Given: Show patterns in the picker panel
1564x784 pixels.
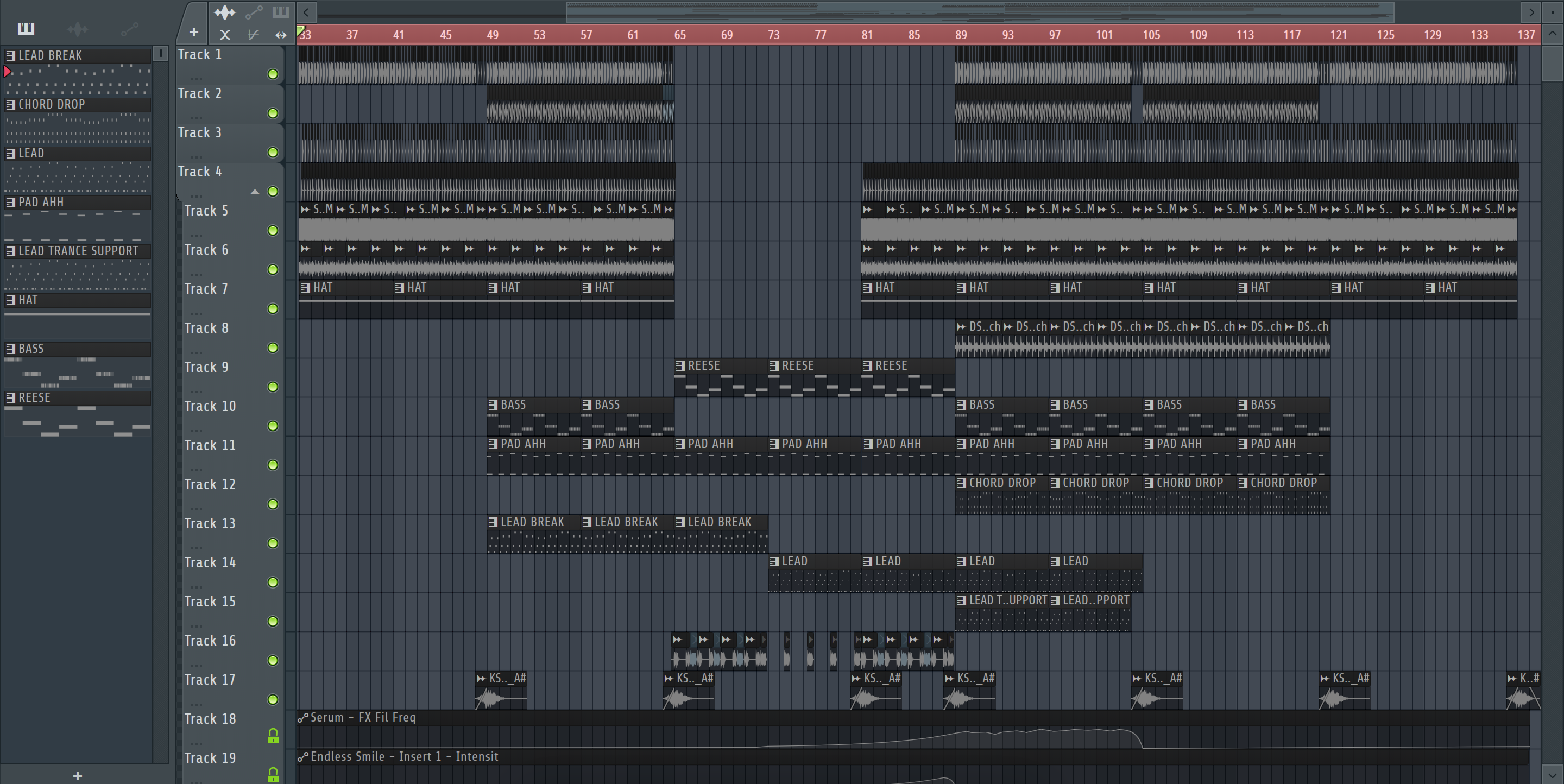Looking at the screenshot, I should click(26, 29).
